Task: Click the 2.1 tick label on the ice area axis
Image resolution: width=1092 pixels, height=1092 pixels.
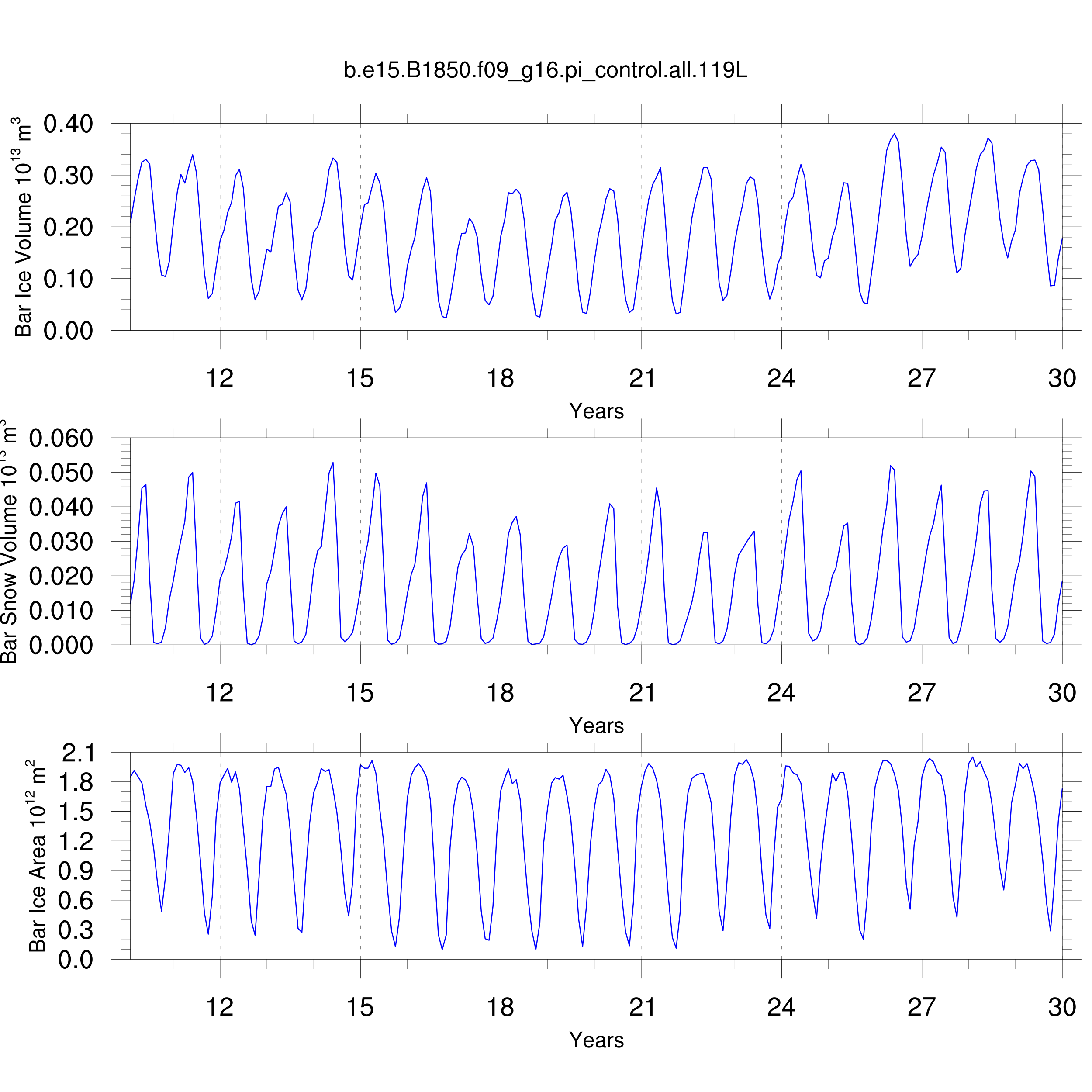Action: 77,753
